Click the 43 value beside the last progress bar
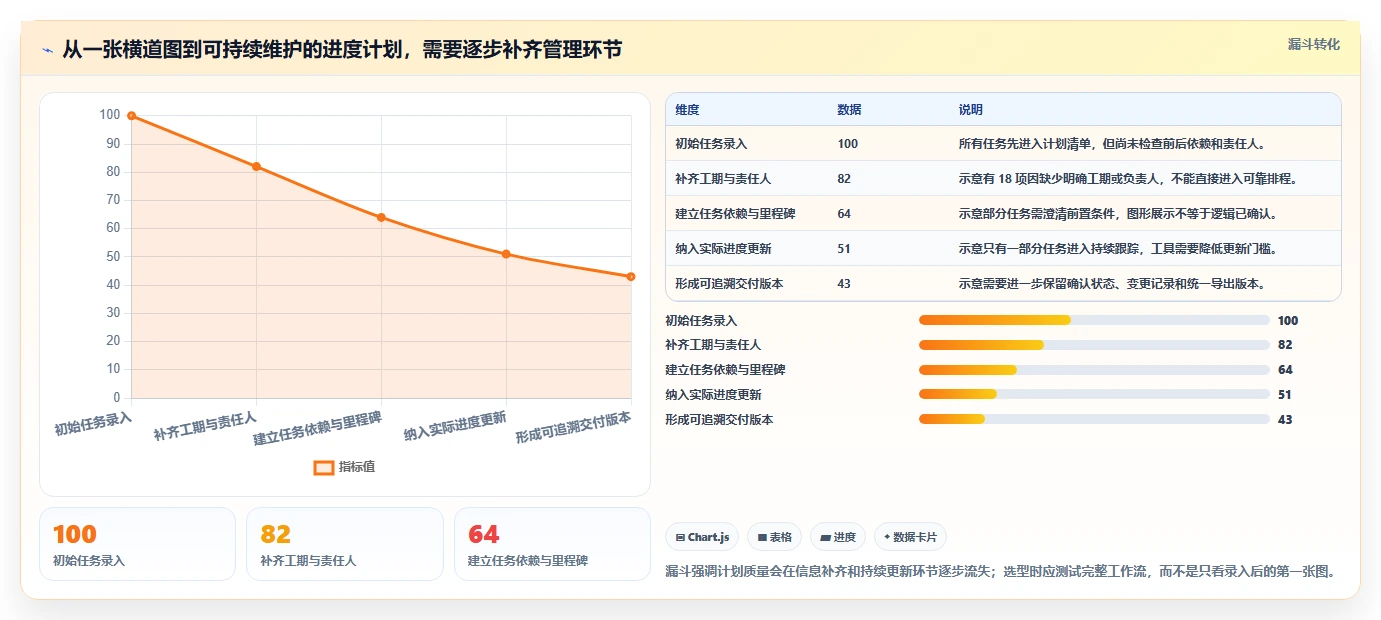 (x=1285, y=420)
